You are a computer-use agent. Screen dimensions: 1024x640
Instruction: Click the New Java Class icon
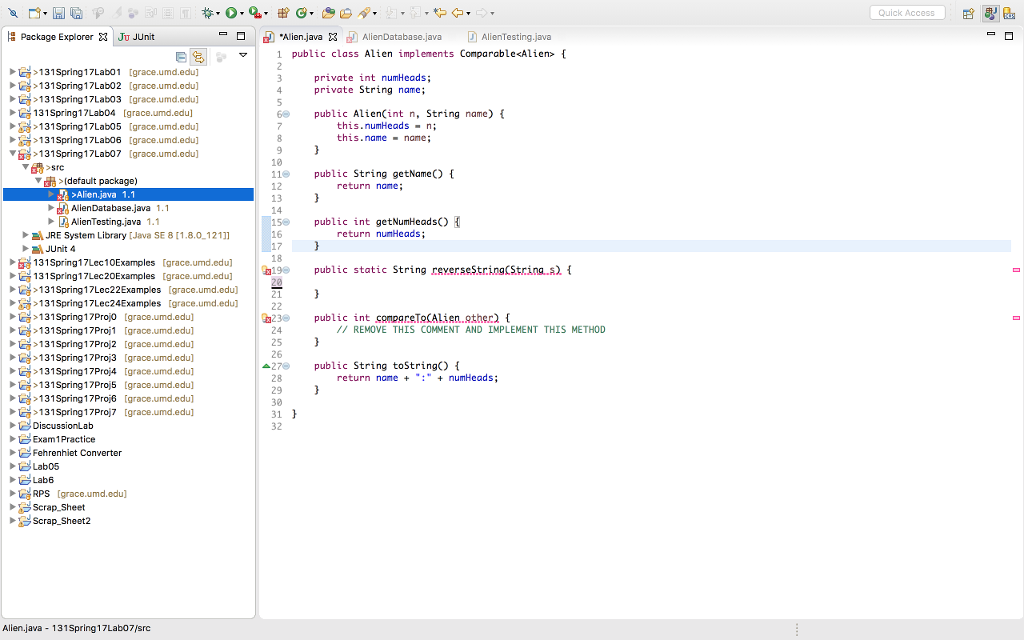tap(300, 13)
